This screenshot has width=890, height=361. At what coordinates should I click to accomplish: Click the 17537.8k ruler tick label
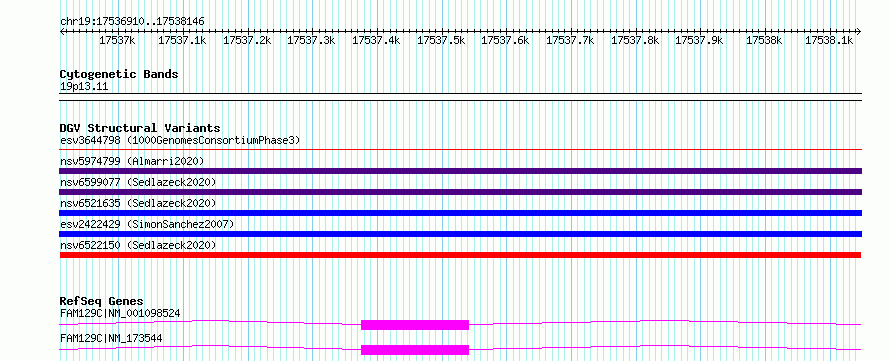click(x=635, y=40)
